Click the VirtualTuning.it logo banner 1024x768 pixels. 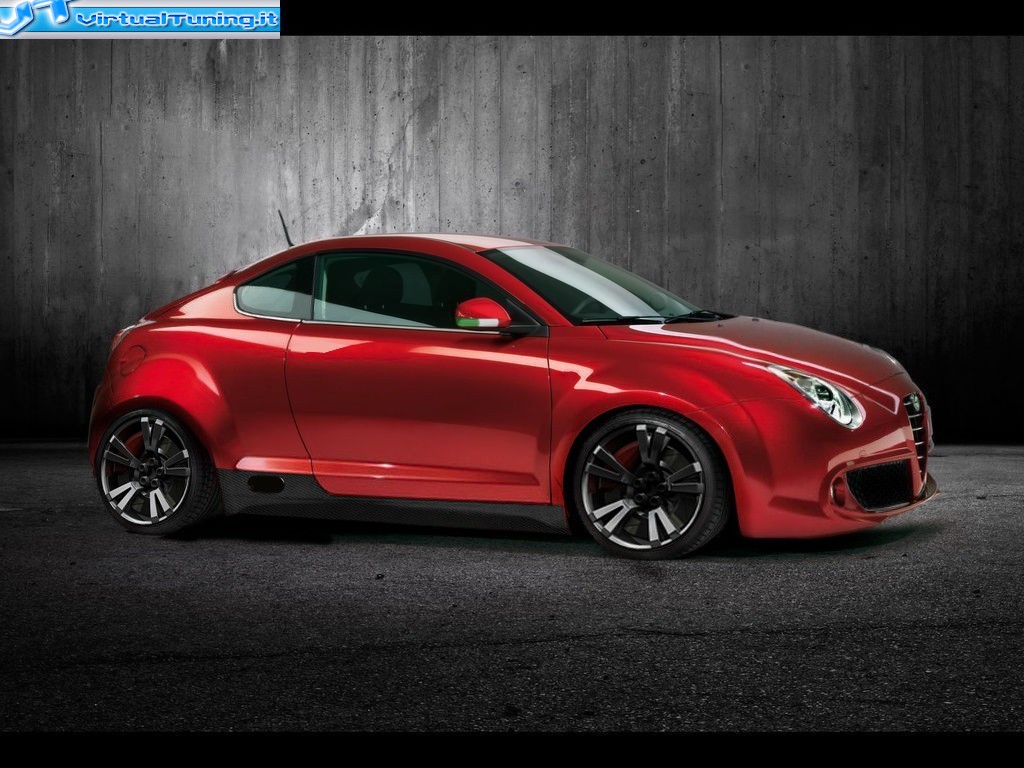[140, 19]
